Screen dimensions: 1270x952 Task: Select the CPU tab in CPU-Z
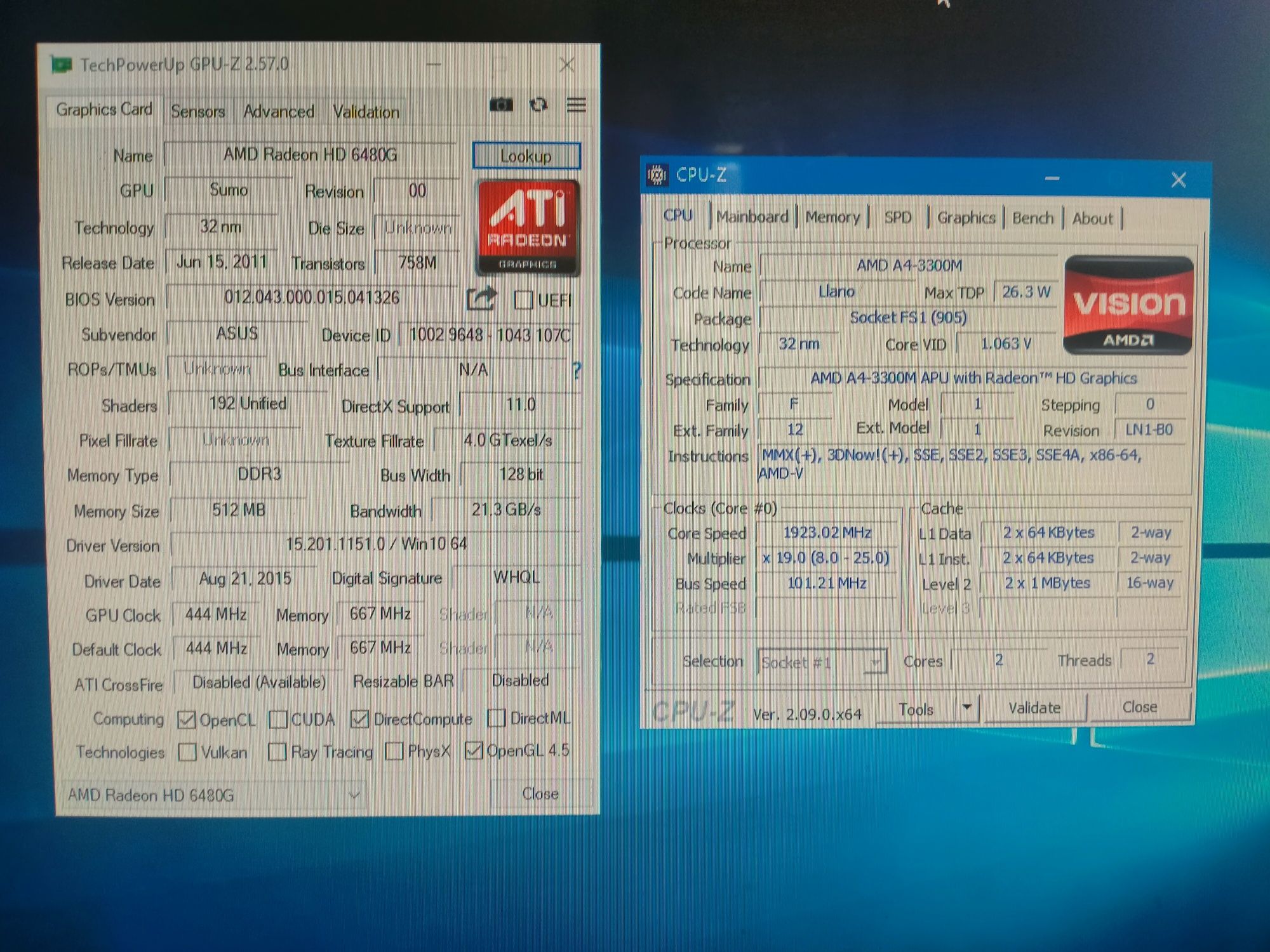[678, 215]
